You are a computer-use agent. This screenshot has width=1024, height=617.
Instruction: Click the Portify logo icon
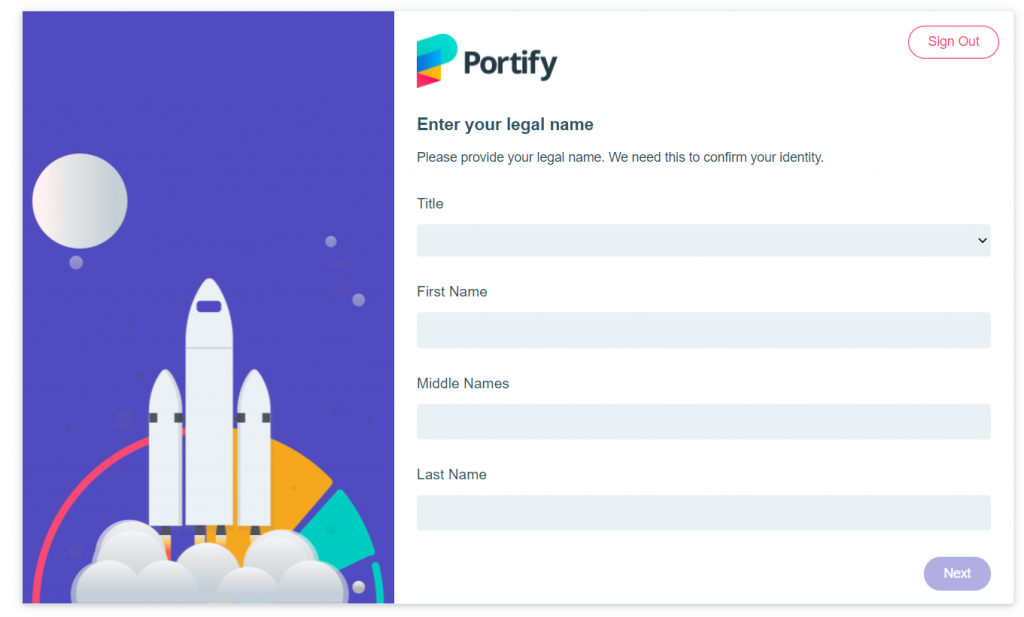pyautogui.click(x=437, y=61)
